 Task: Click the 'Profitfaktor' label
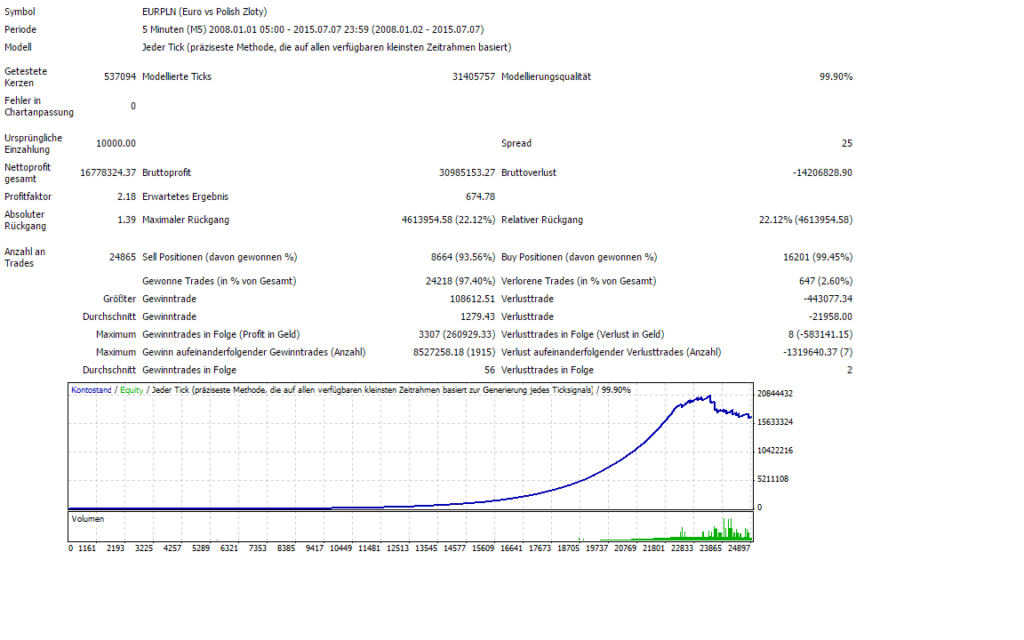point(27,197)
